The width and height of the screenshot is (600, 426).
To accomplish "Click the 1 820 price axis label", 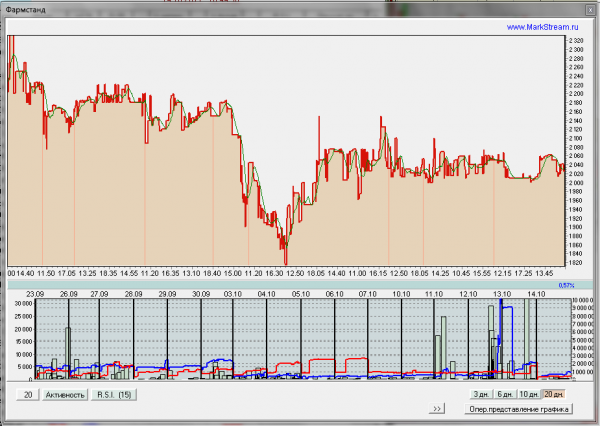I will pyautogui.click(x=576, y=263).
